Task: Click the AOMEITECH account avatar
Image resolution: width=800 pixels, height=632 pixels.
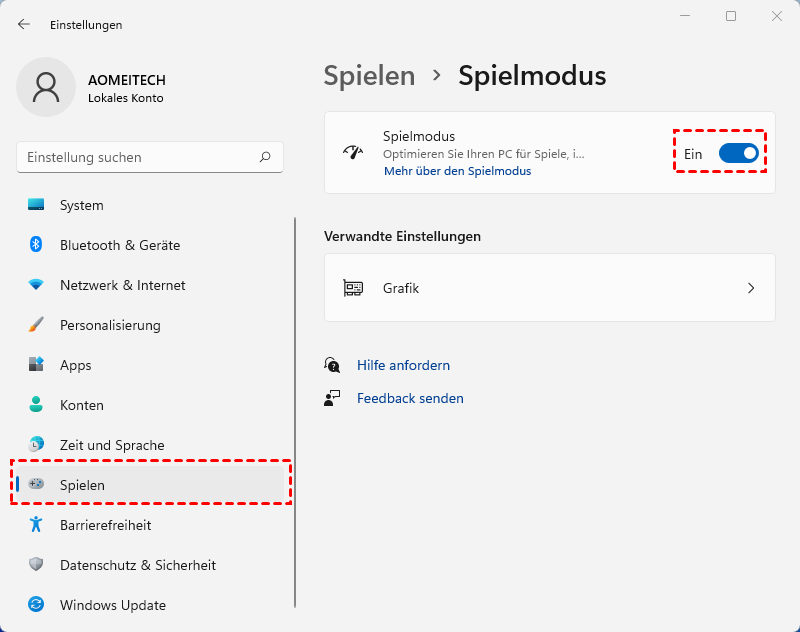Action: 46,87
